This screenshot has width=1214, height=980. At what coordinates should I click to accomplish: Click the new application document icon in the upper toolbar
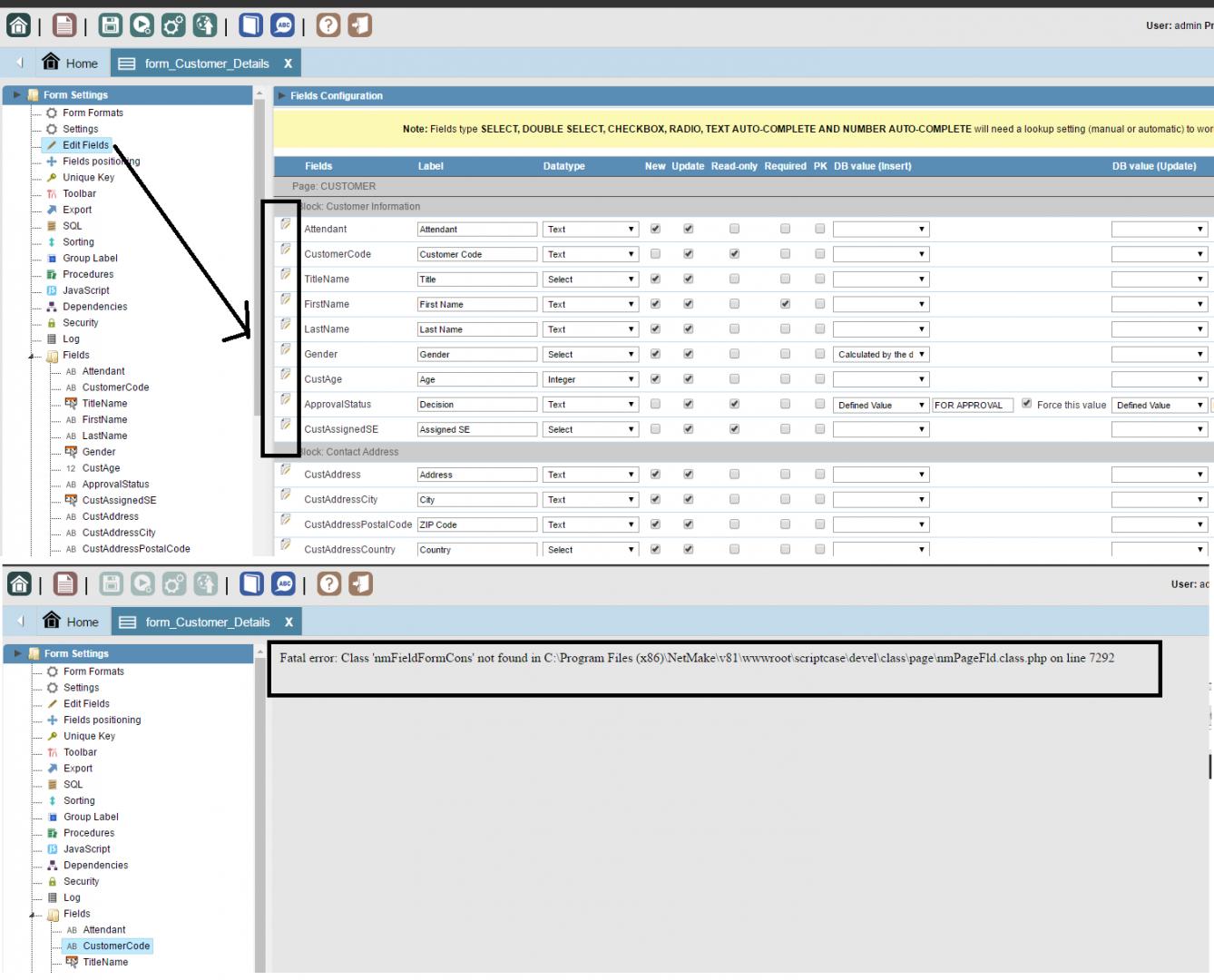point(64,25)
